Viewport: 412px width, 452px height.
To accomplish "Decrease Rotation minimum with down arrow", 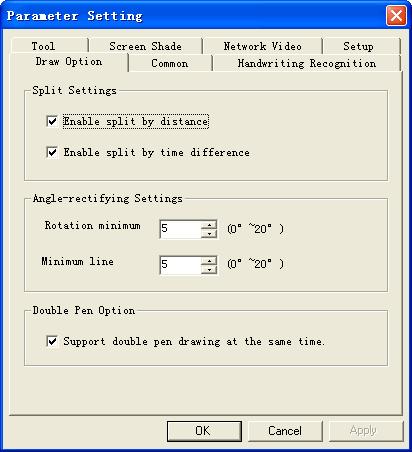I will pyautogui.click(x=209, y=233).
